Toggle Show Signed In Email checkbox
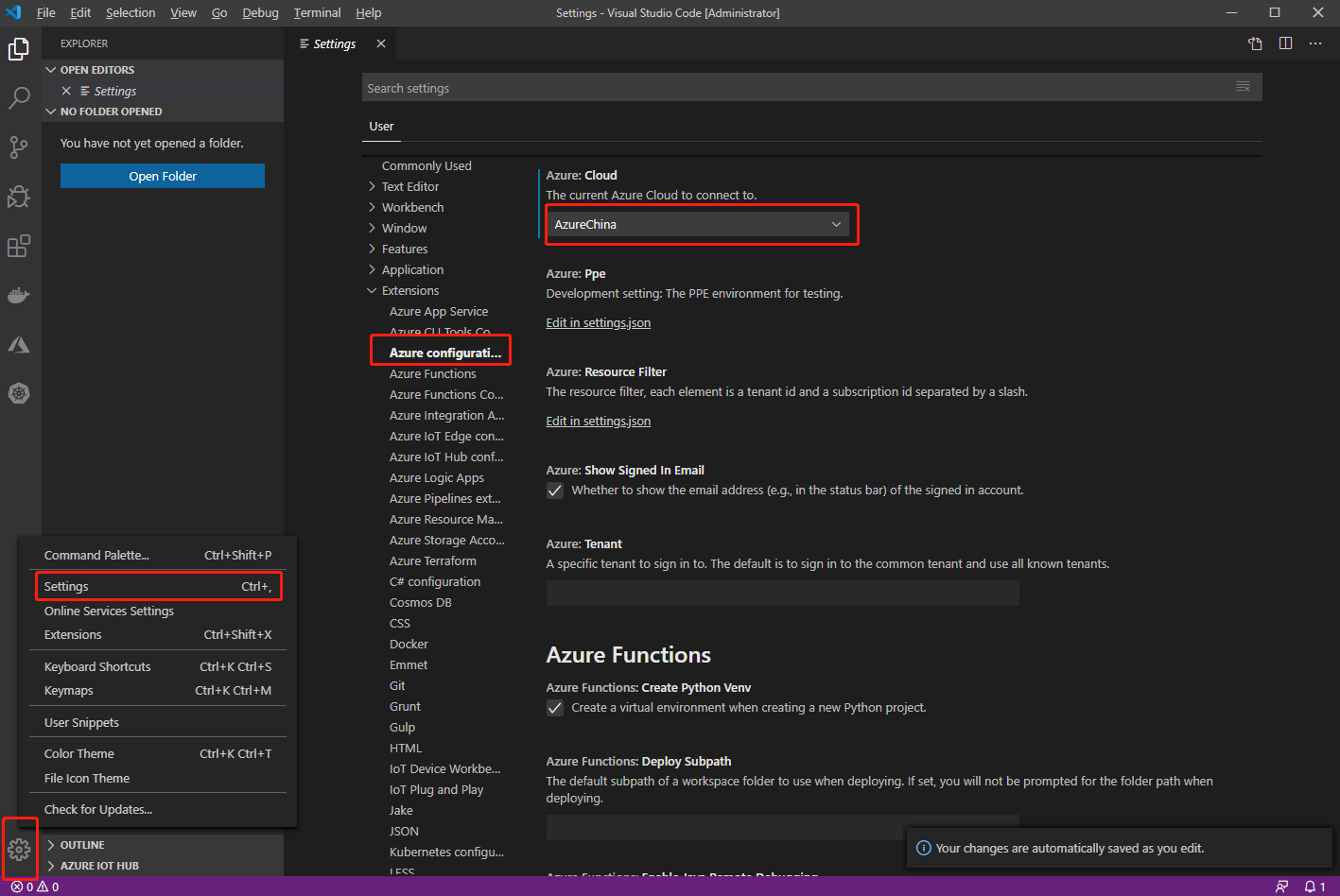The image size is (1340, 896). coord(555,491)
